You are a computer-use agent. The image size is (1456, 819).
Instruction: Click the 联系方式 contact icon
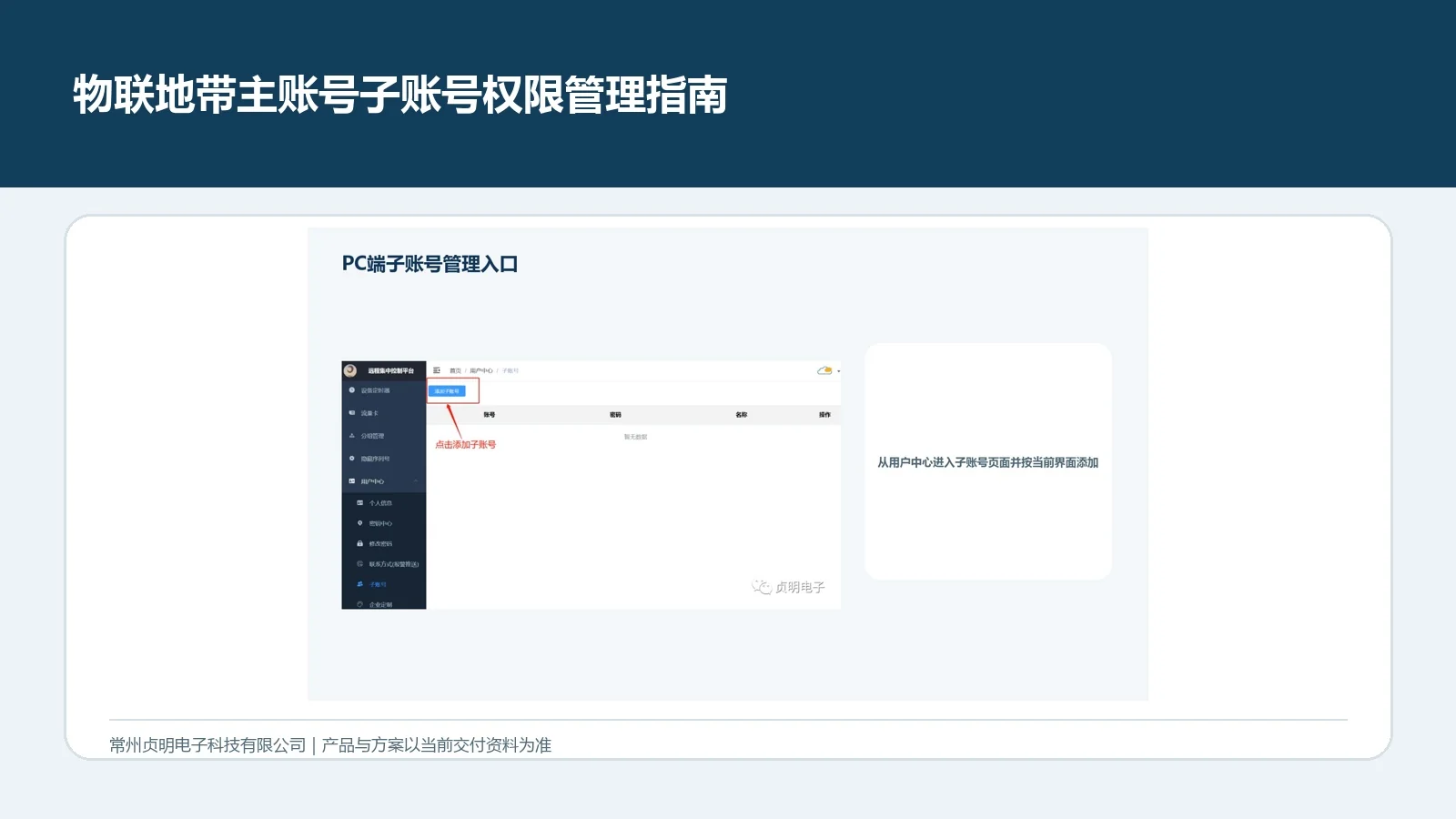click(x=360, y=564)
